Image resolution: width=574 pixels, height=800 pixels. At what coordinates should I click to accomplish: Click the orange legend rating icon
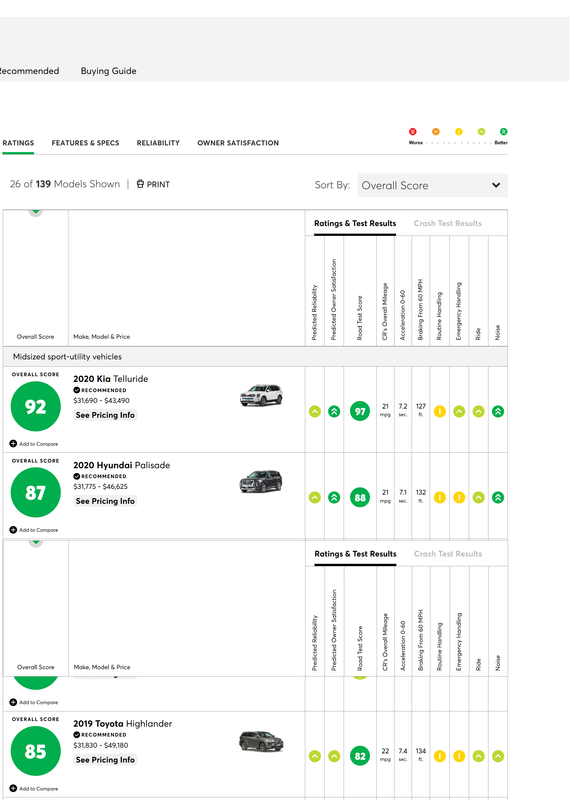(436, 132)
